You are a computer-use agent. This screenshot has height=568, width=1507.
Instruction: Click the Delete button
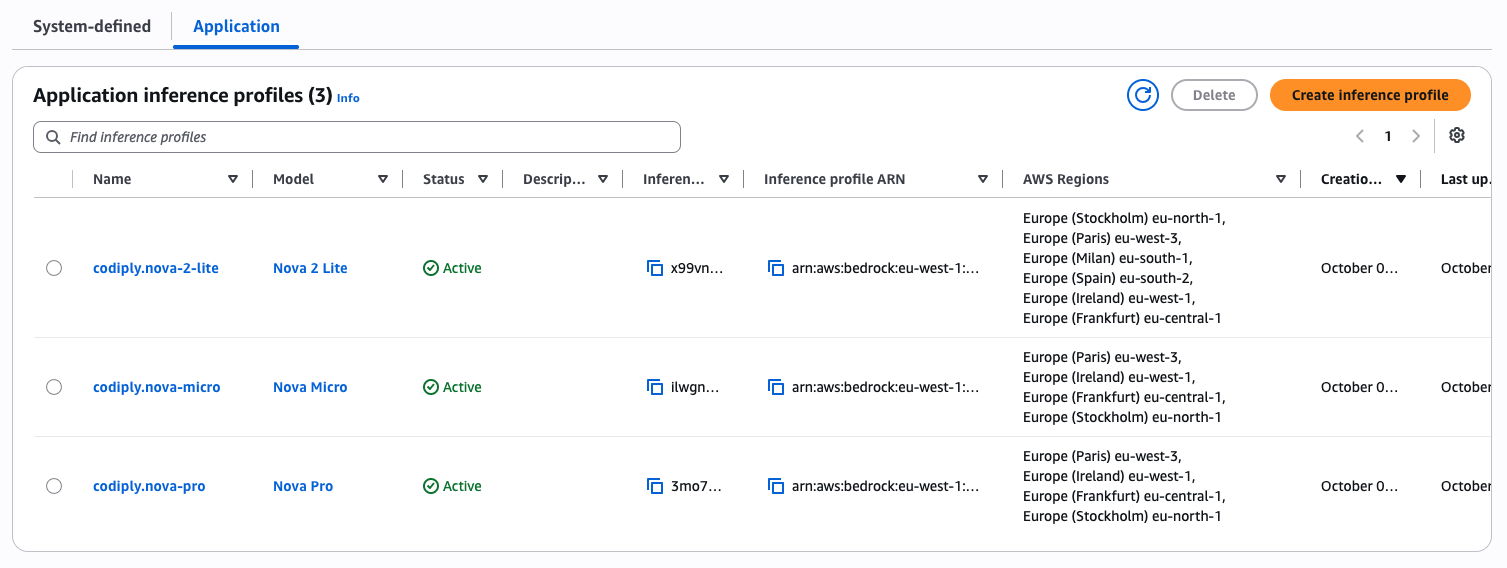(x=1214, y=95)
